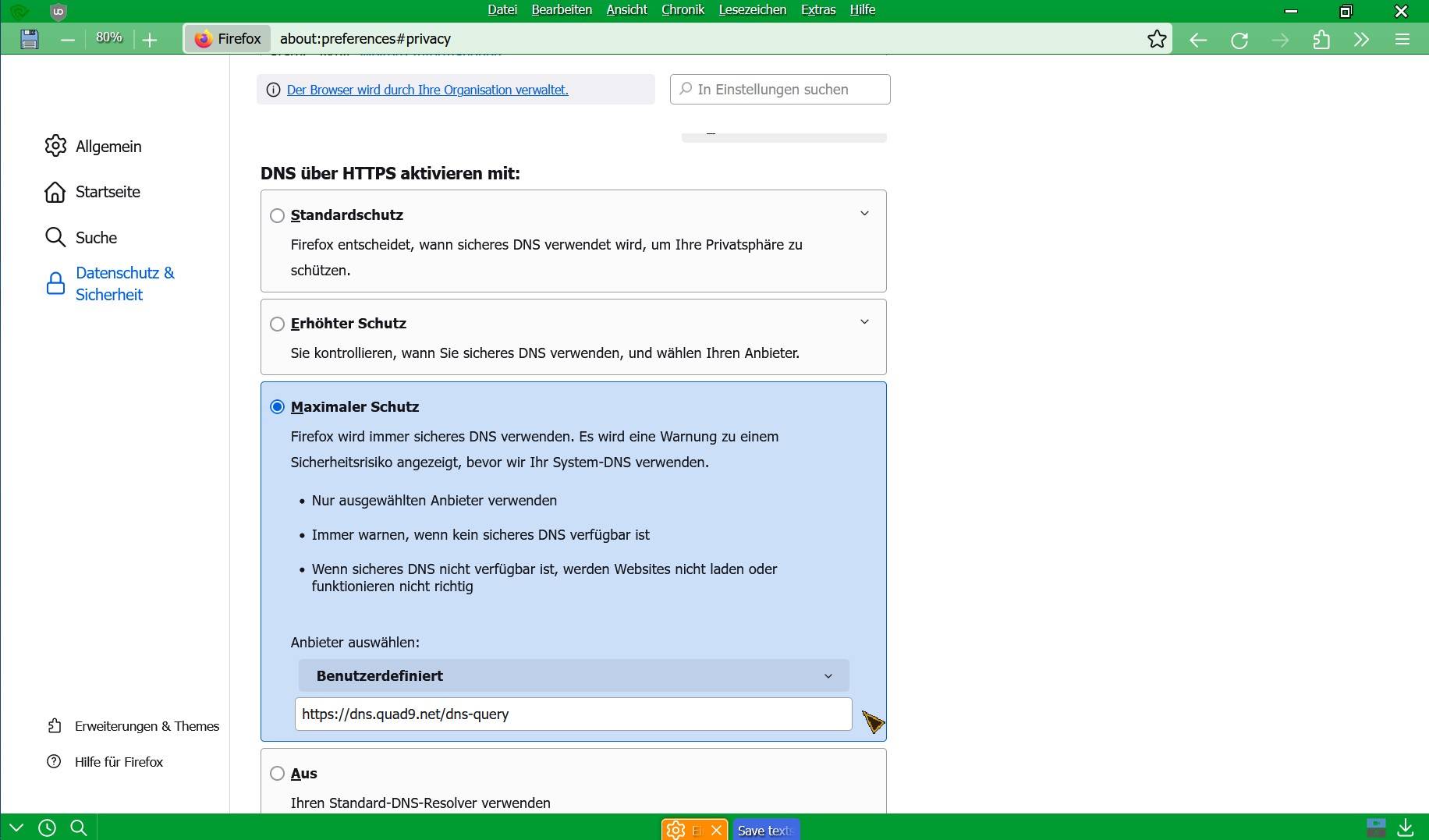Image resolution: width=1429 pixels, height=840 pixels.
Task: Select the Erhöhter Schutz radio option
Action: pyautogui.click(x=277, y=324)
